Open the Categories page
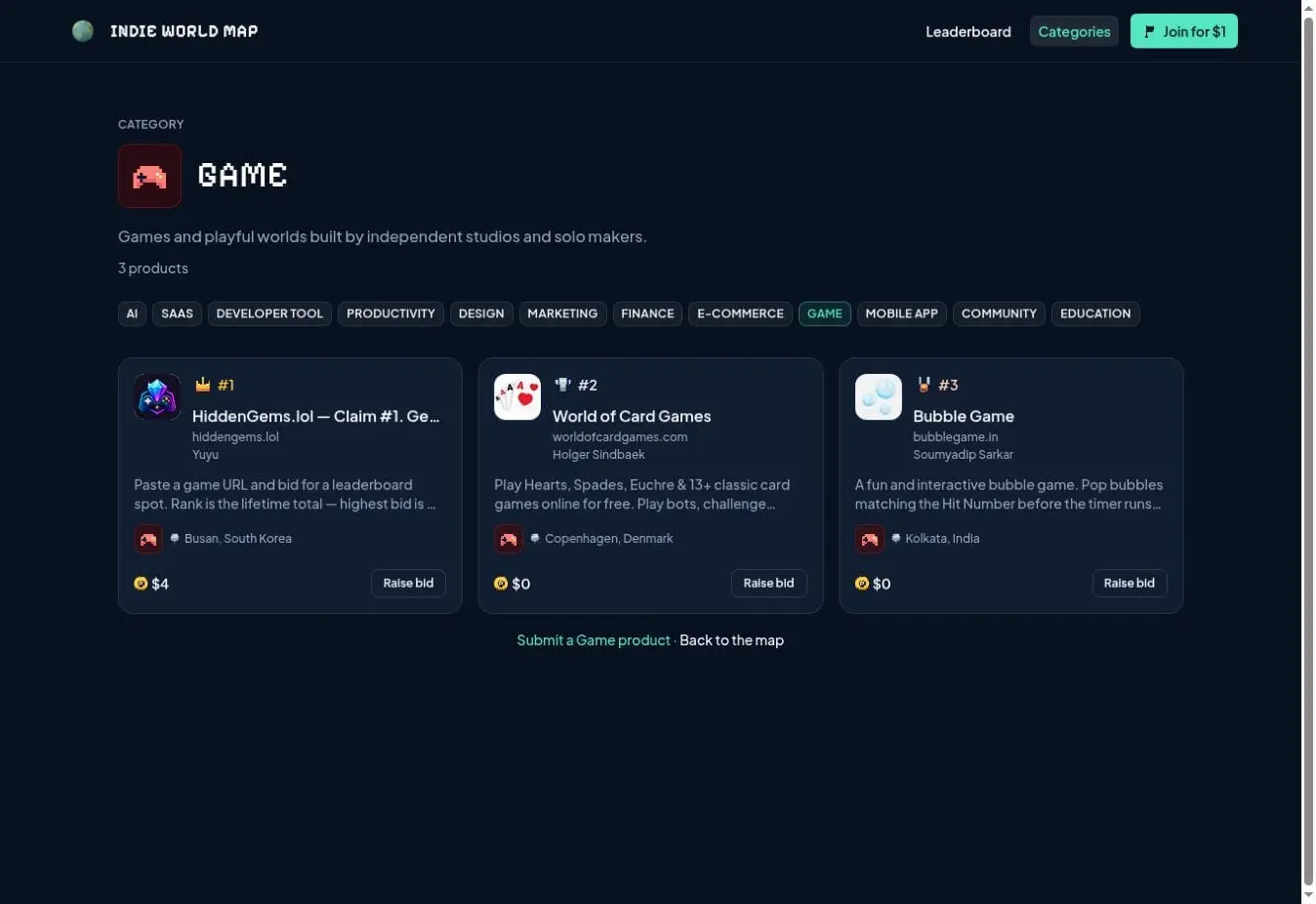Image resolution: width=1316 pixels, height=904 pixels. pos(1074,31)
